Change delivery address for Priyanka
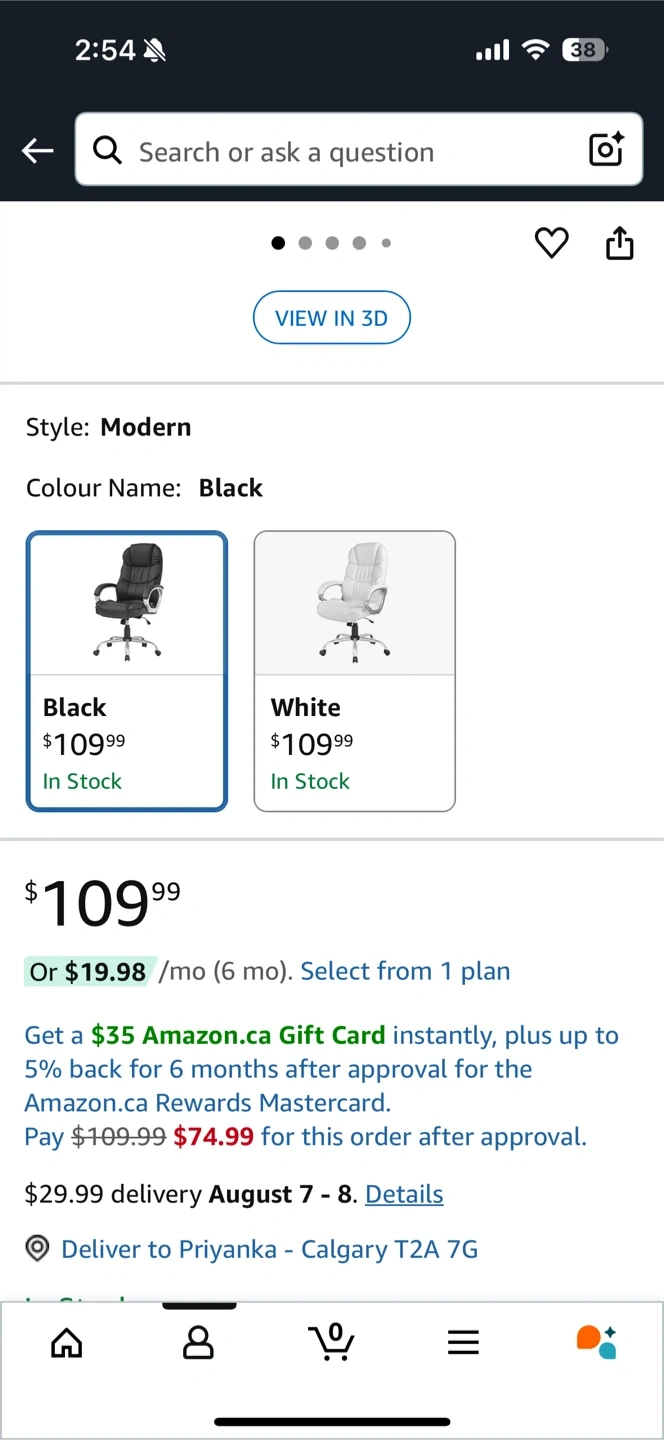The height and width of the screenshot is (1440, 664). pyautogui.click(x=269, y=1249)
